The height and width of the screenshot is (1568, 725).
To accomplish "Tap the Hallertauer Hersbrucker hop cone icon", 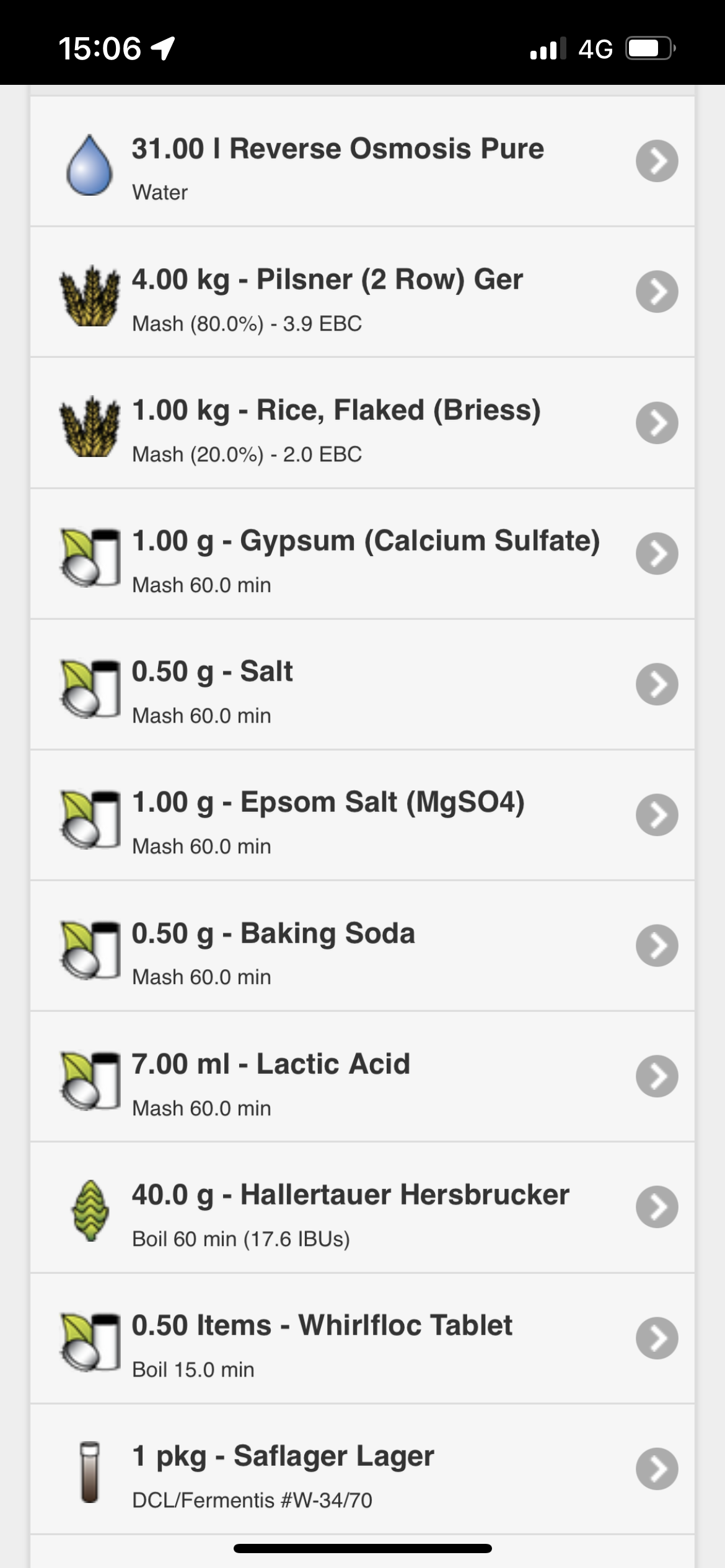I will (x=90, y=1210).
